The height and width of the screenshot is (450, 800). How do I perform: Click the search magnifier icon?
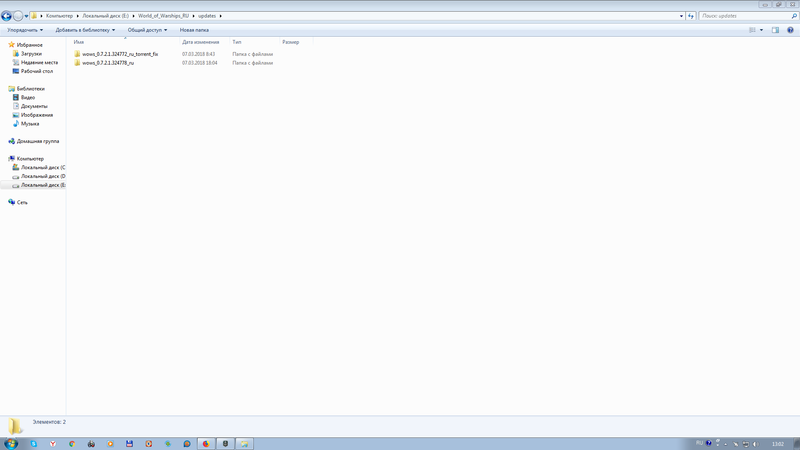tap(794, 16)
